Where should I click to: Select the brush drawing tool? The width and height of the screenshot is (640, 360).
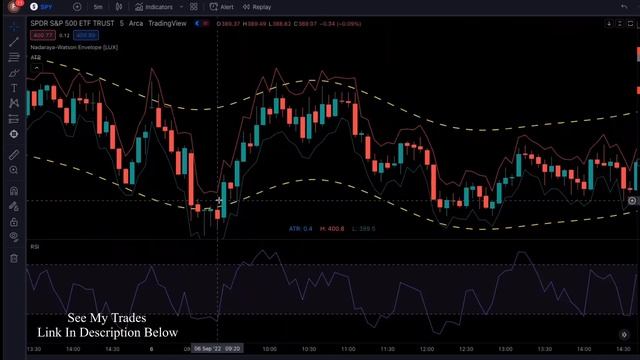[x=14, y=73]
